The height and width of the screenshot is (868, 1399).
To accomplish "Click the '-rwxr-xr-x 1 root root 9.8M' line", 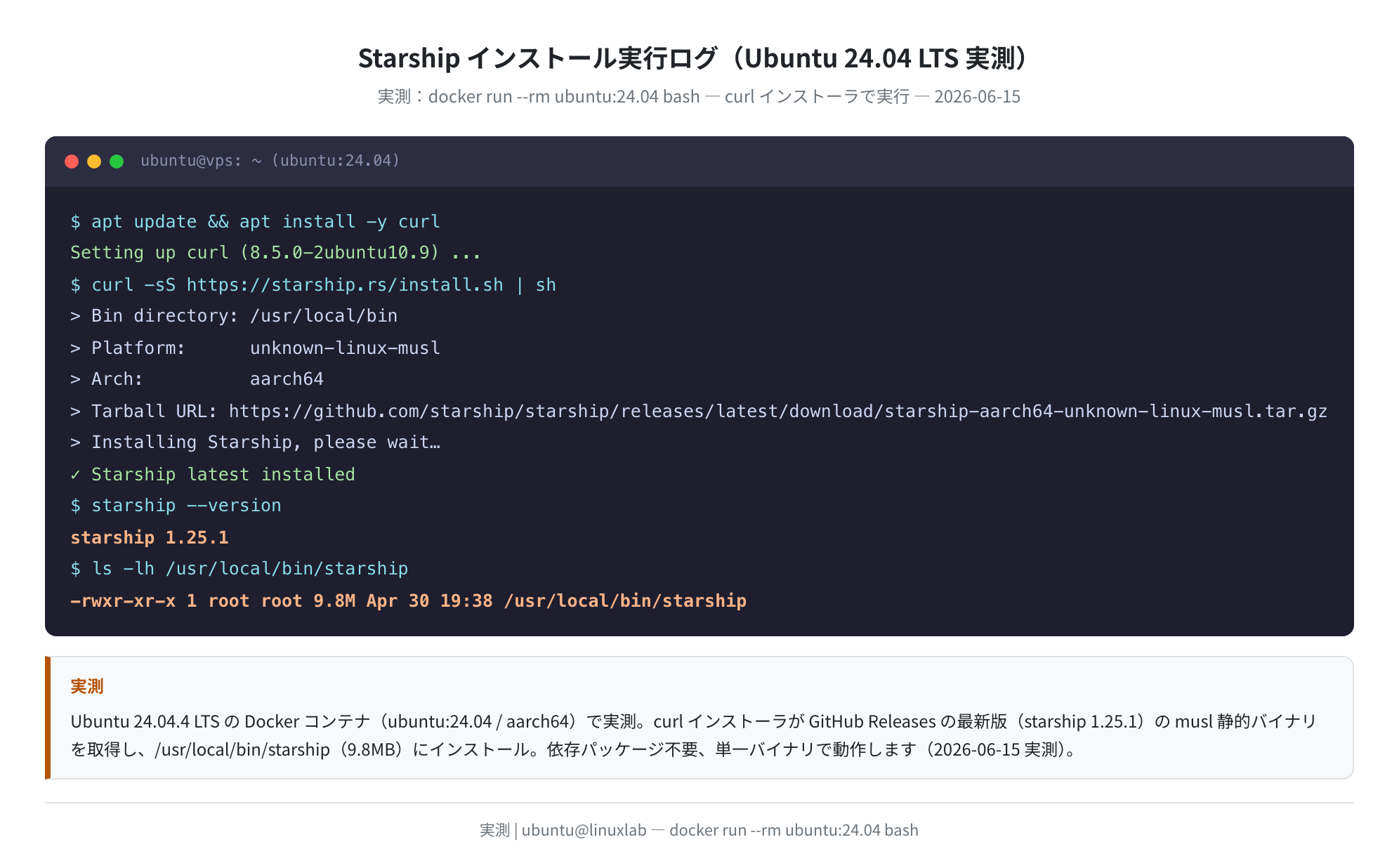I will coord(409,600).
